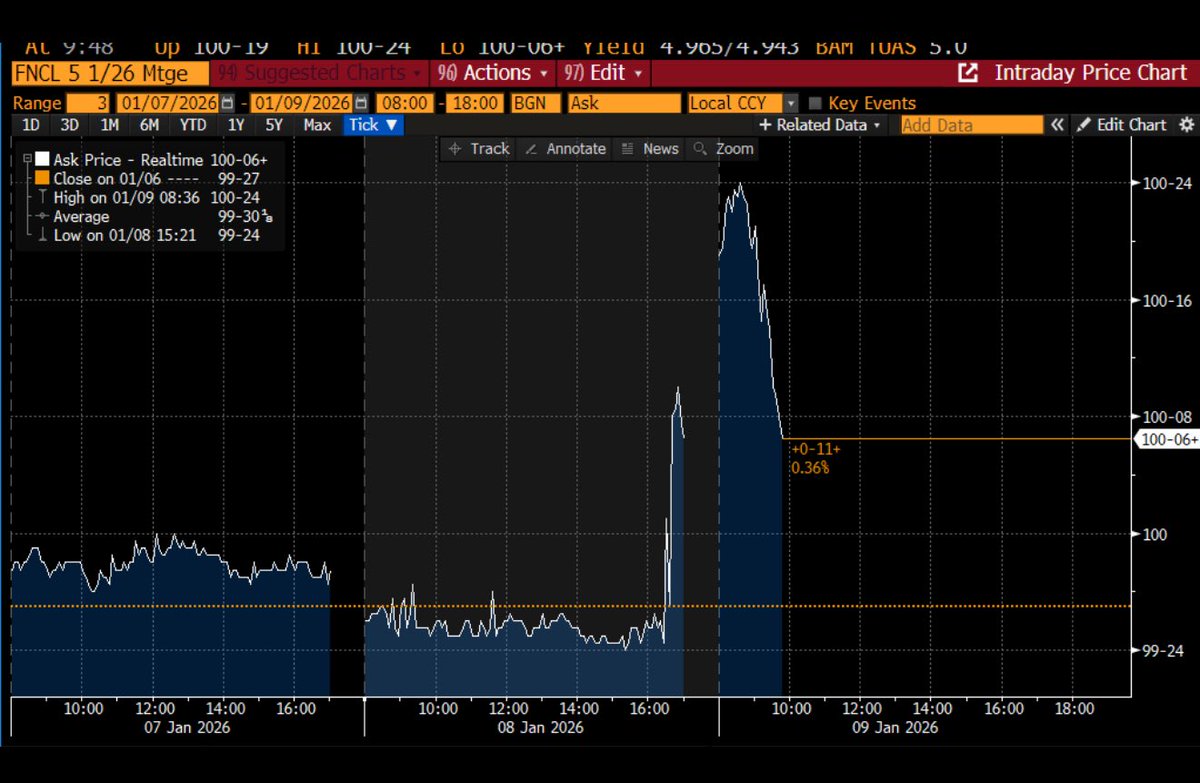The height and width of the screenshot is (783, 1200).
Task: Collapse the legend tree expander
Action: click(25, 160)
